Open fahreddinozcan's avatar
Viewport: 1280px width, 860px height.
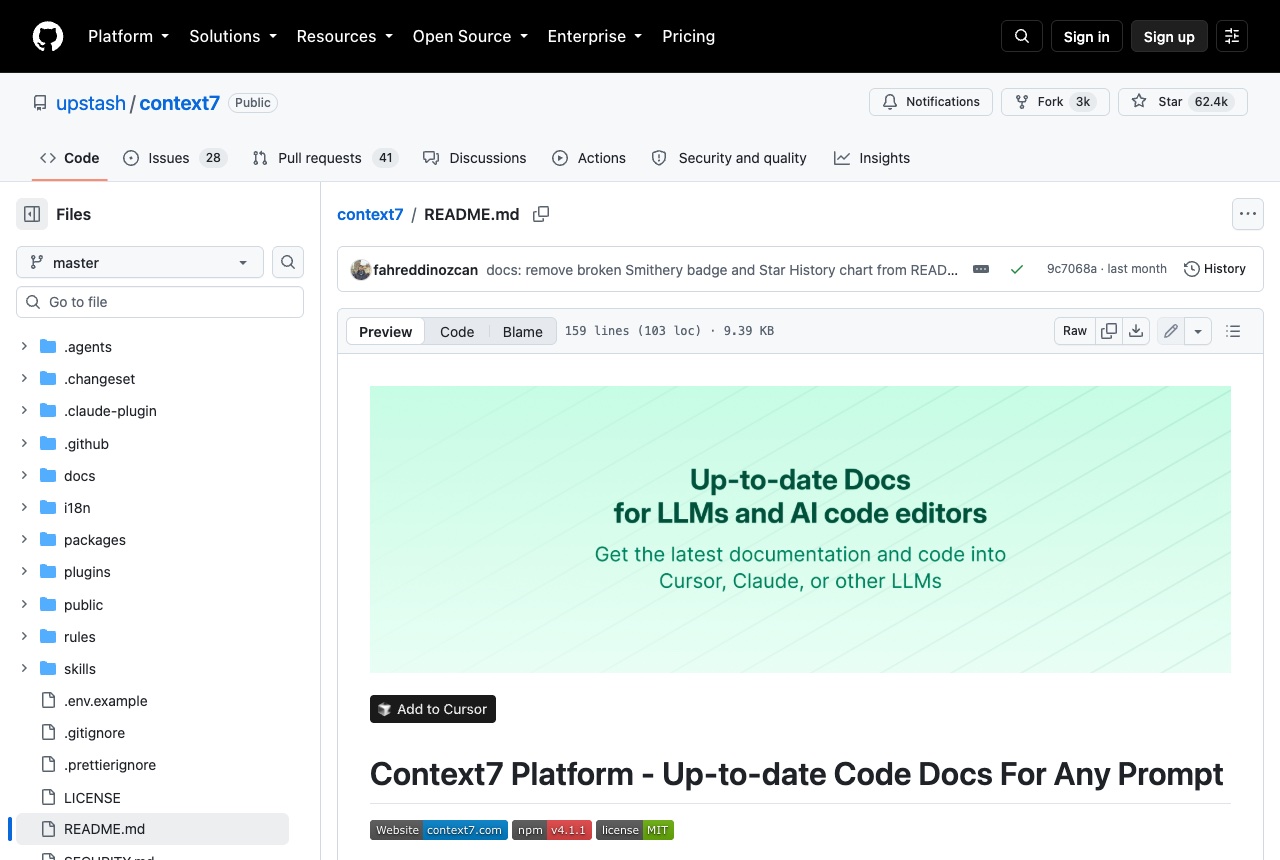click(x=361, y=269)
